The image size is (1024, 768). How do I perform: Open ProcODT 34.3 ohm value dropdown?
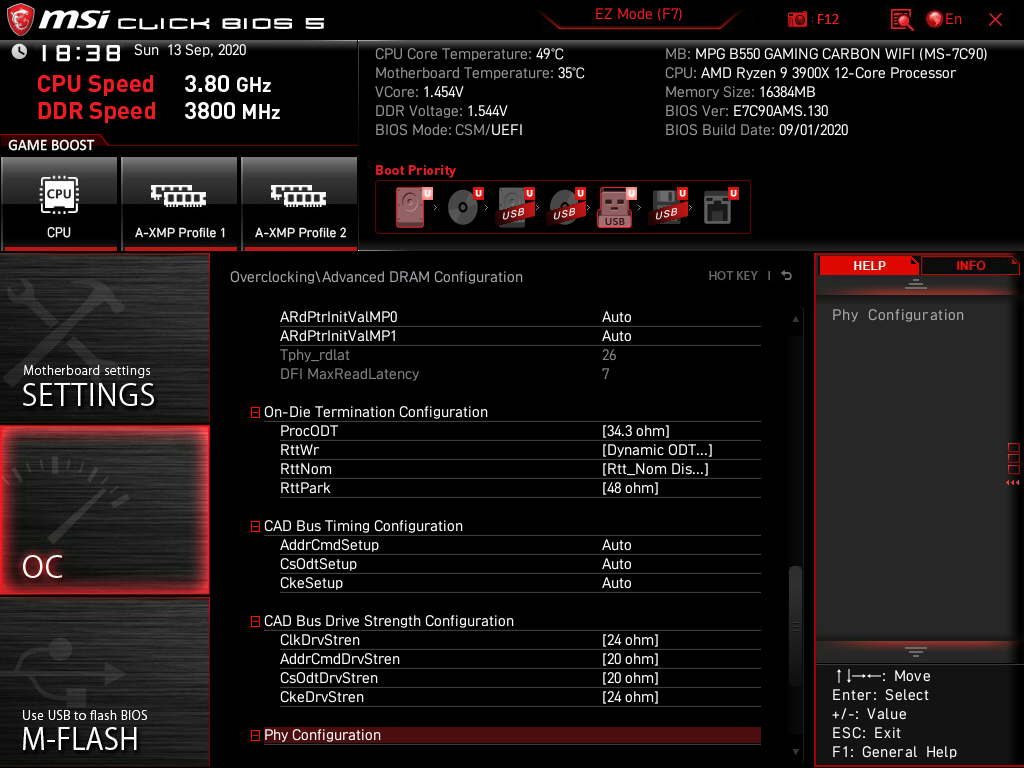(635, 431)
